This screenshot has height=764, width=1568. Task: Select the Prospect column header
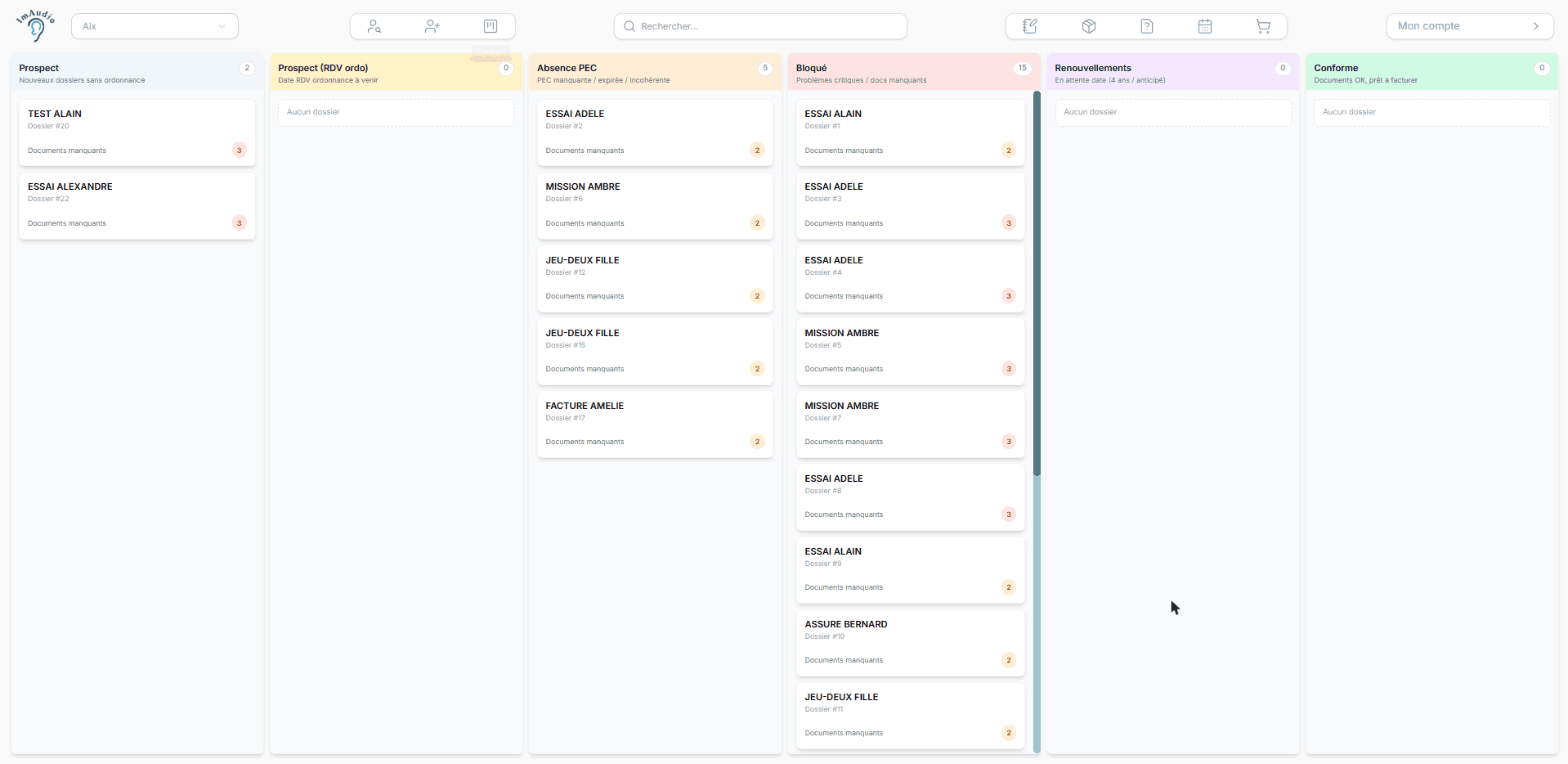(x=137, y=72)
